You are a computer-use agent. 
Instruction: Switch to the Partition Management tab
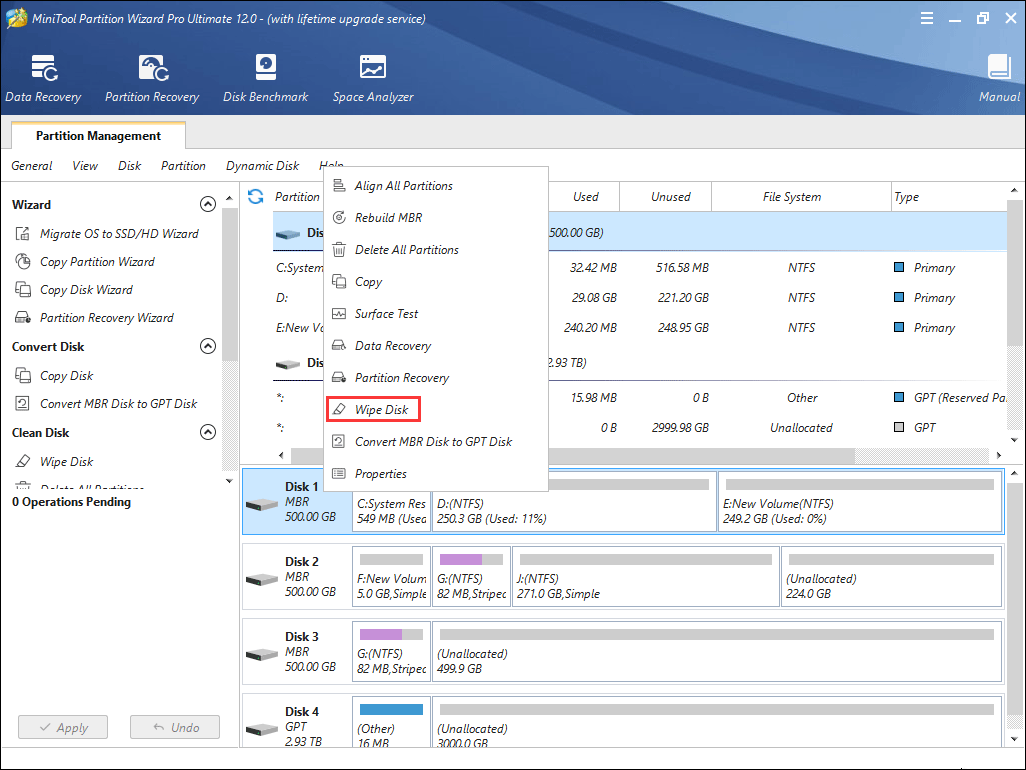pos(98,136)
